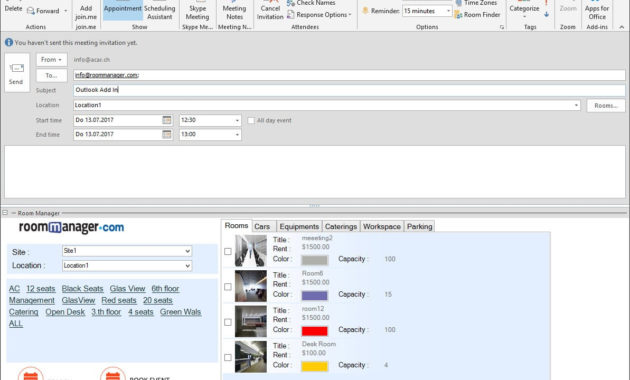Click the Room6 room thumbnail
This screenshot has height=380, width=630.
[x=251, y=286]
